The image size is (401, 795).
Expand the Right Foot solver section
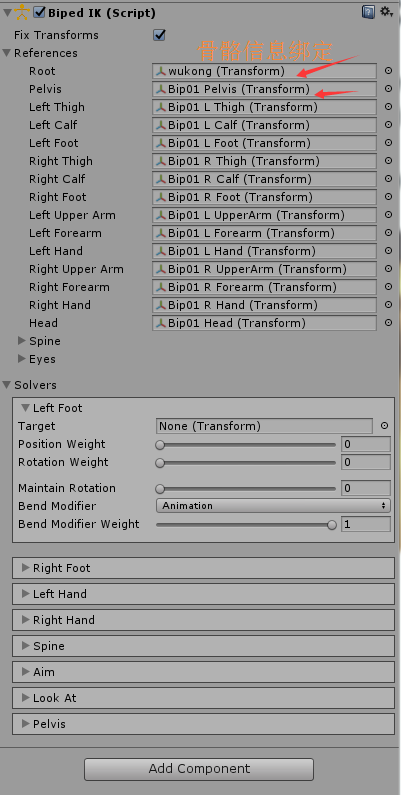tap(203, 568)
